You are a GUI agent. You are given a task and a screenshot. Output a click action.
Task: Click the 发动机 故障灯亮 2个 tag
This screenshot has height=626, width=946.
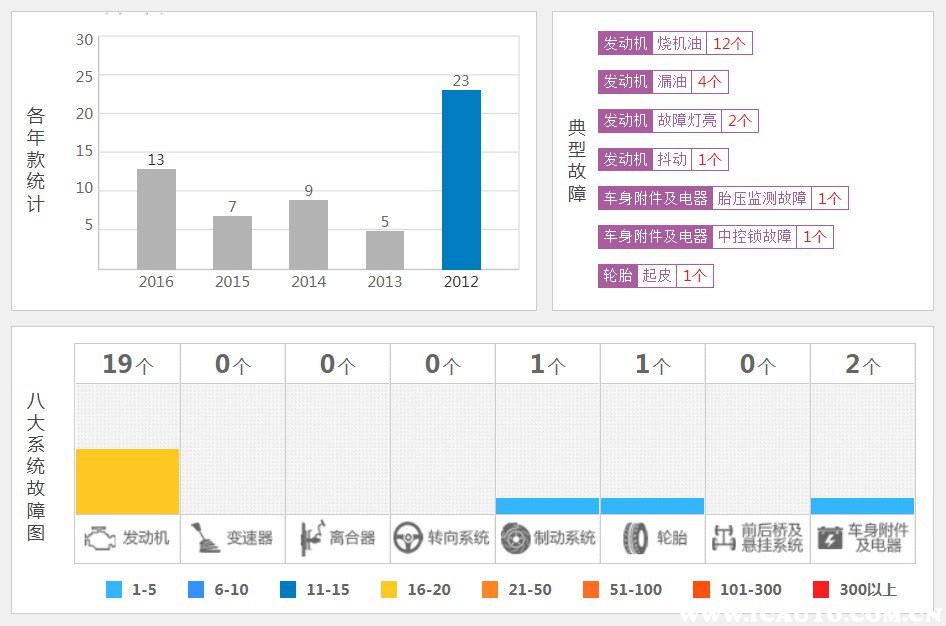[x=678, y=121]
